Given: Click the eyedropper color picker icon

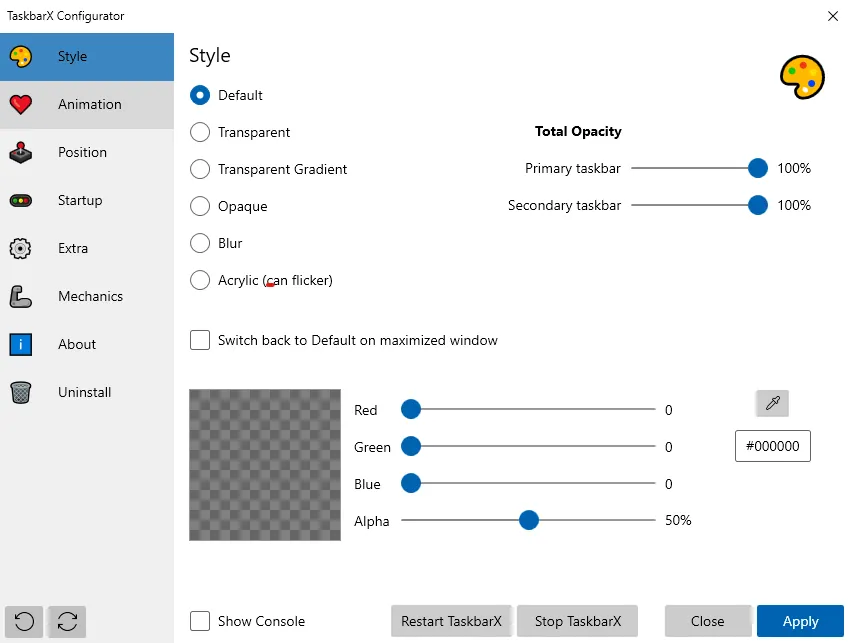Looking at the screenshot, I should [772, 403].
